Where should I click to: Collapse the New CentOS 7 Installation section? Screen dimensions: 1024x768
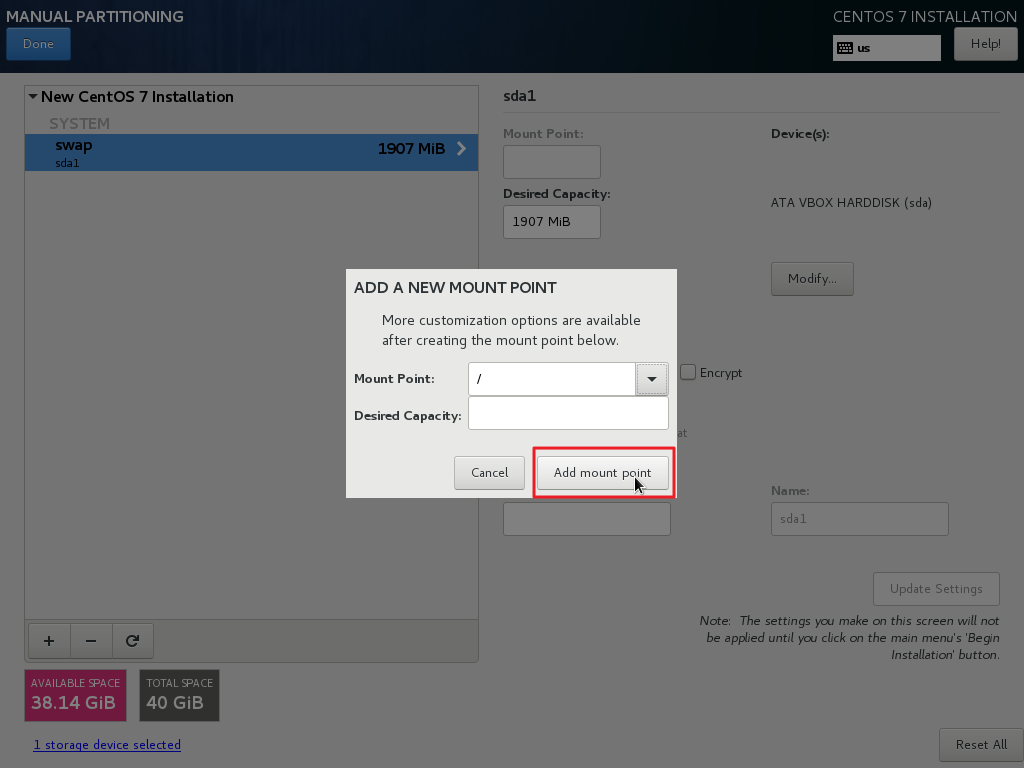pyautogui.click(x=33, y=97)
